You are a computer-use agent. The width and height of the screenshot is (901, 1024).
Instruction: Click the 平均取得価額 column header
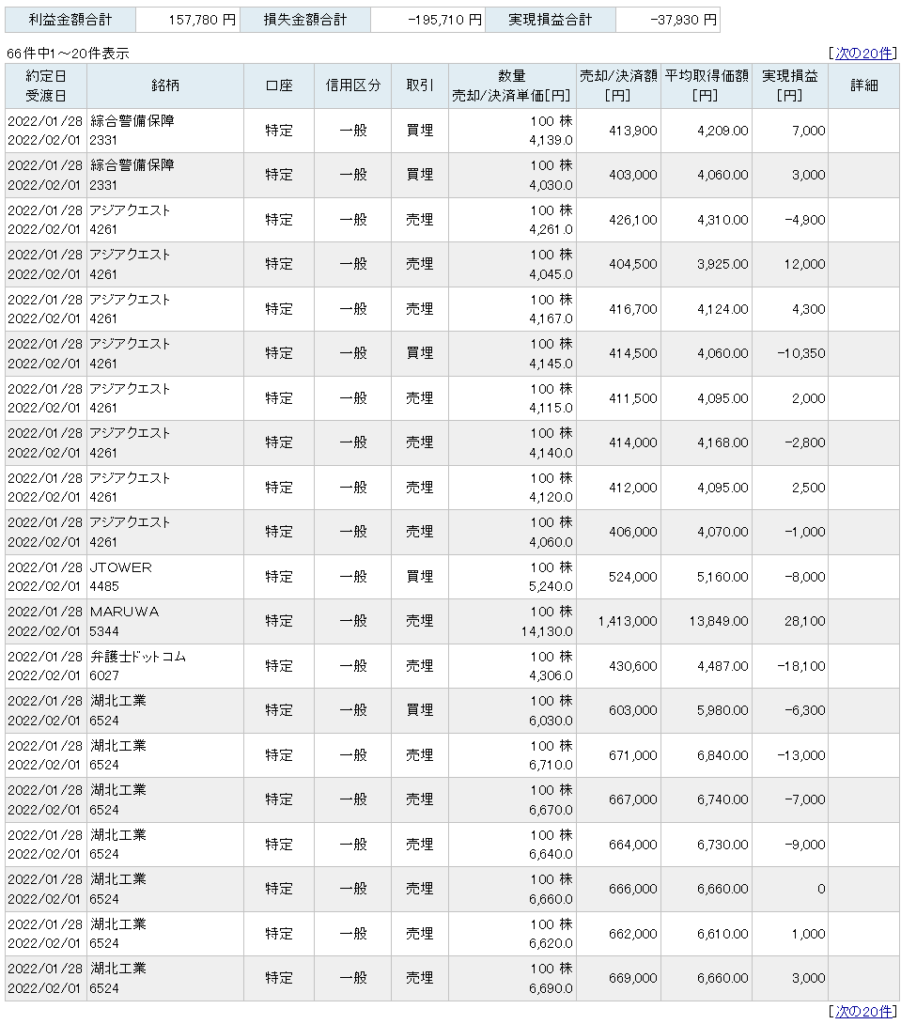(x=706, y=86)
